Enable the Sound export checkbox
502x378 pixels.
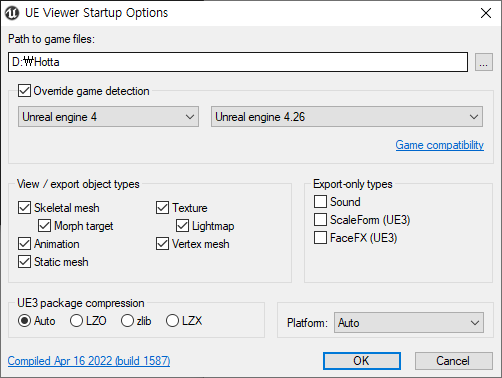pos(320,202)
